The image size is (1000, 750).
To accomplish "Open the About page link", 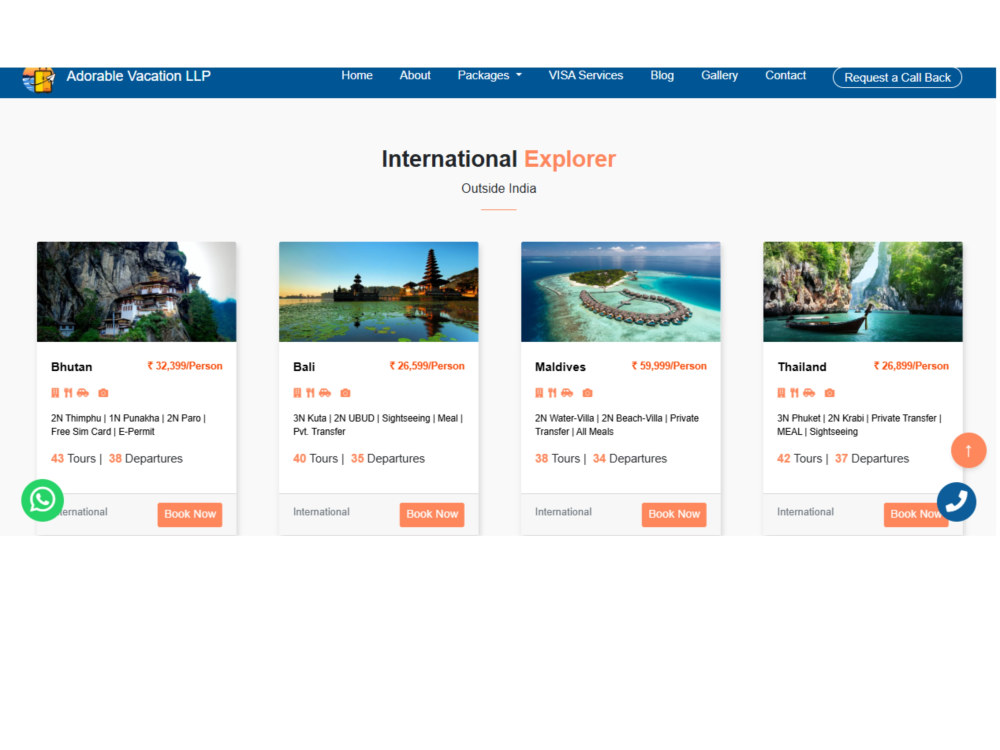I will pyautogui.click(x=415, y=75).
